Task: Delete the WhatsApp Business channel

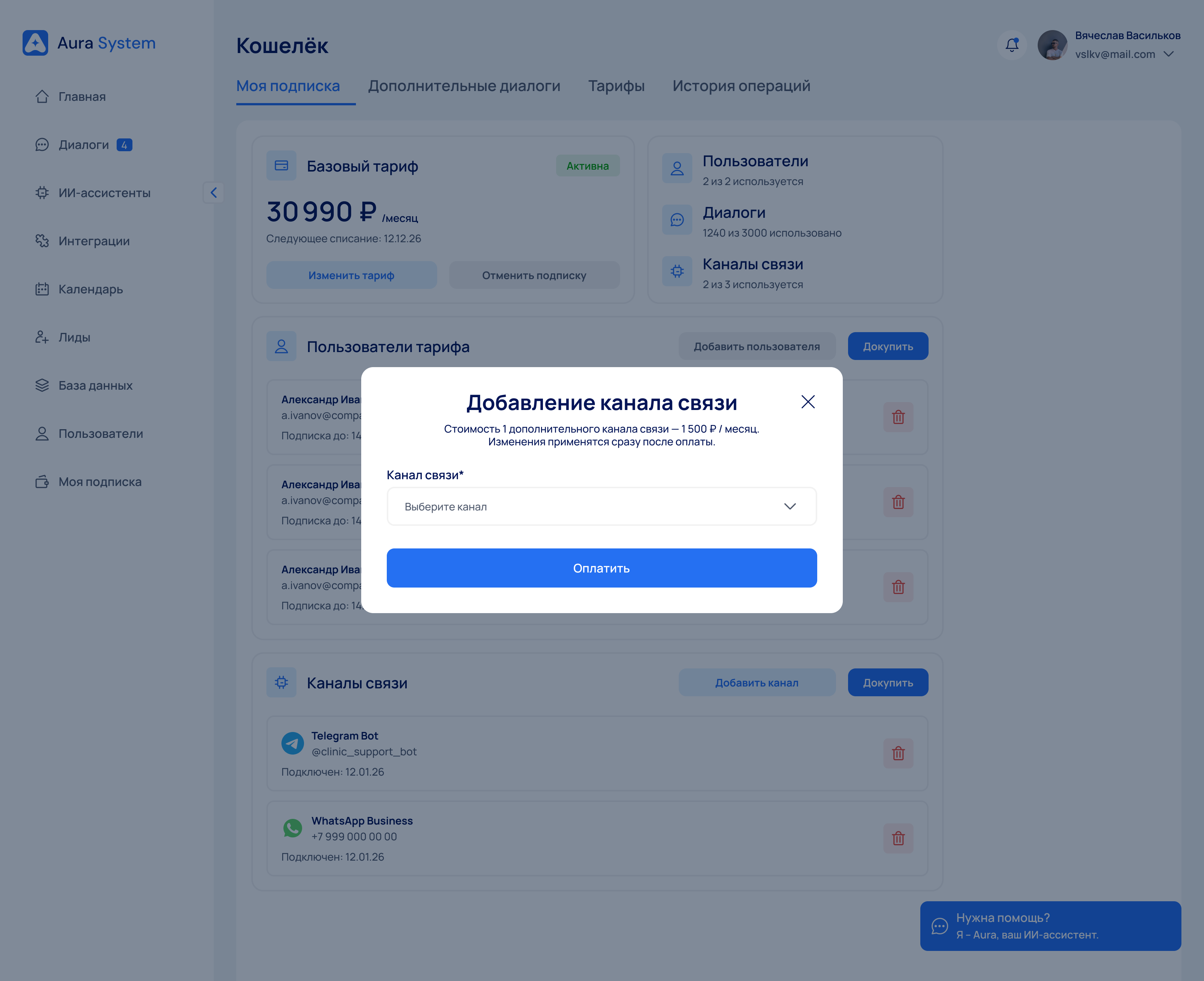Action: [x=898, y=838]
